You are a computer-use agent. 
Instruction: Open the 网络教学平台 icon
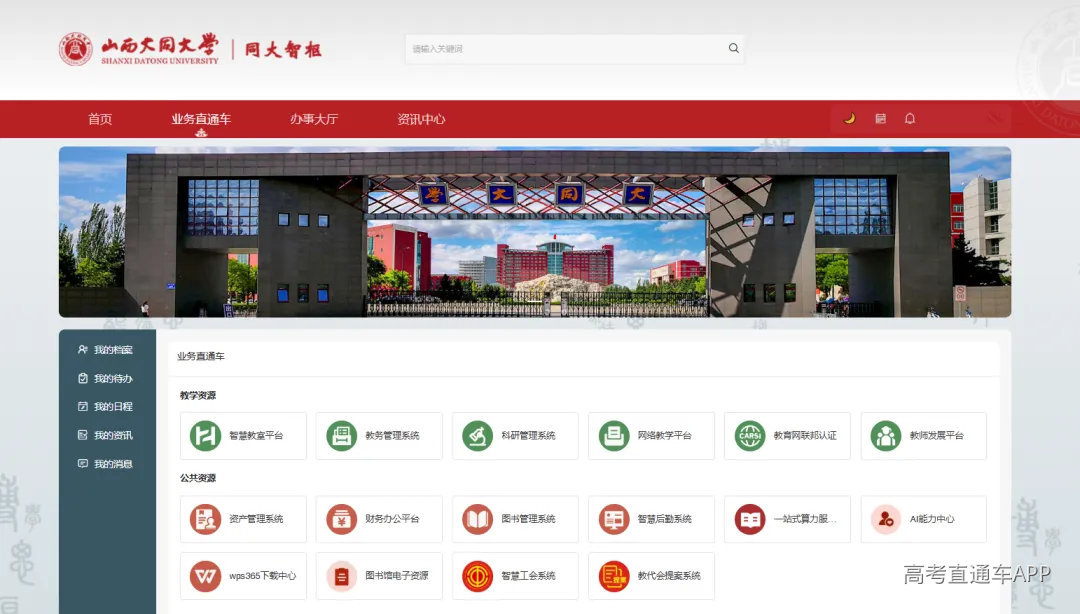(614, 436)
